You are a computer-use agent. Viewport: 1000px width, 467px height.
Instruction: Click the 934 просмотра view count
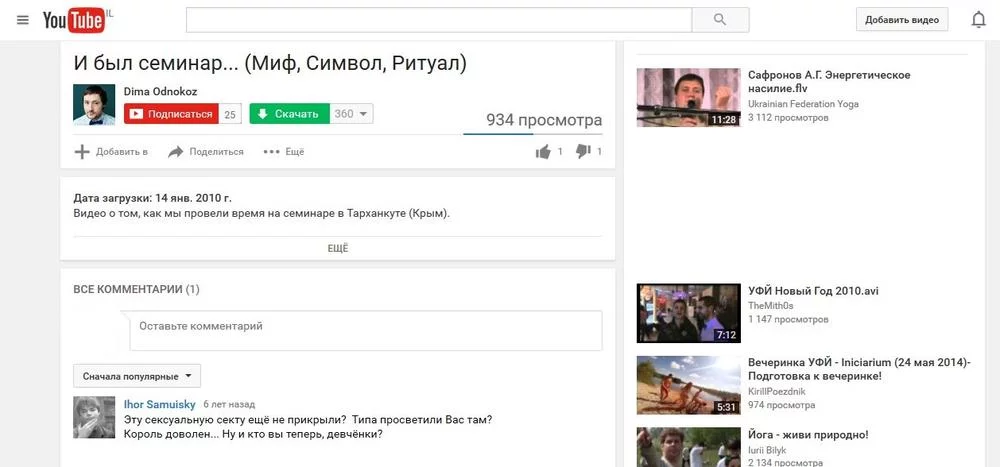544,120
